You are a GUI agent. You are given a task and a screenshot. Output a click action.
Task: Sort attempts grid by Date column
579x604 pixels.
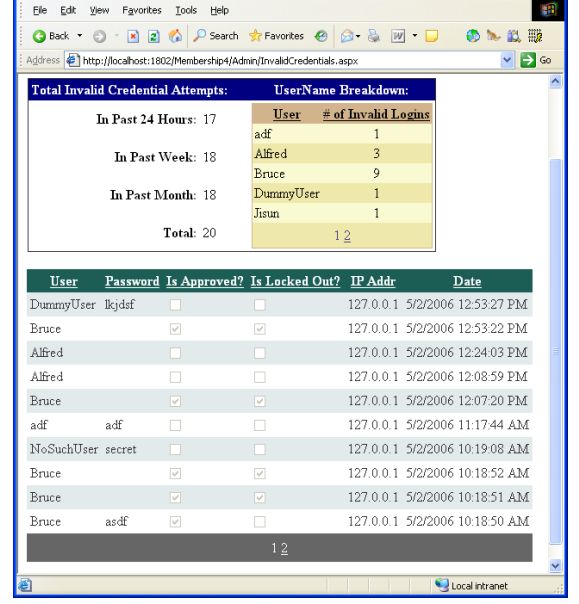click(x=467, y=281)
